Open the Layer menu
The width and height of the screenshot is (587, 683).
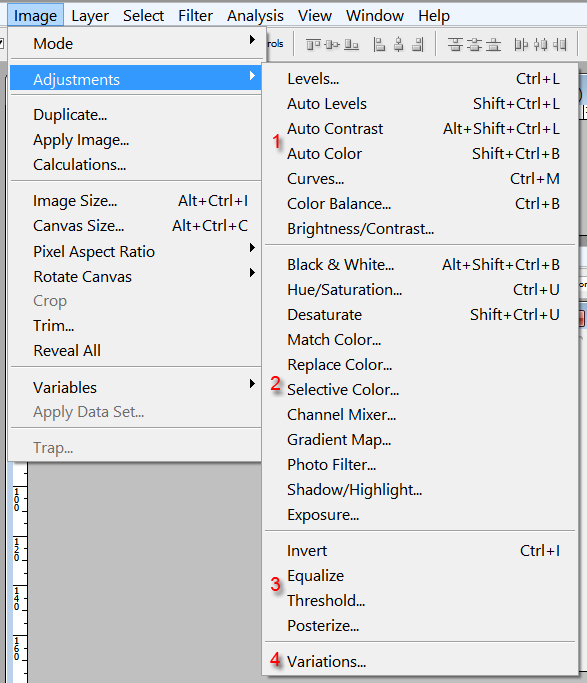[x=90, y=16]
